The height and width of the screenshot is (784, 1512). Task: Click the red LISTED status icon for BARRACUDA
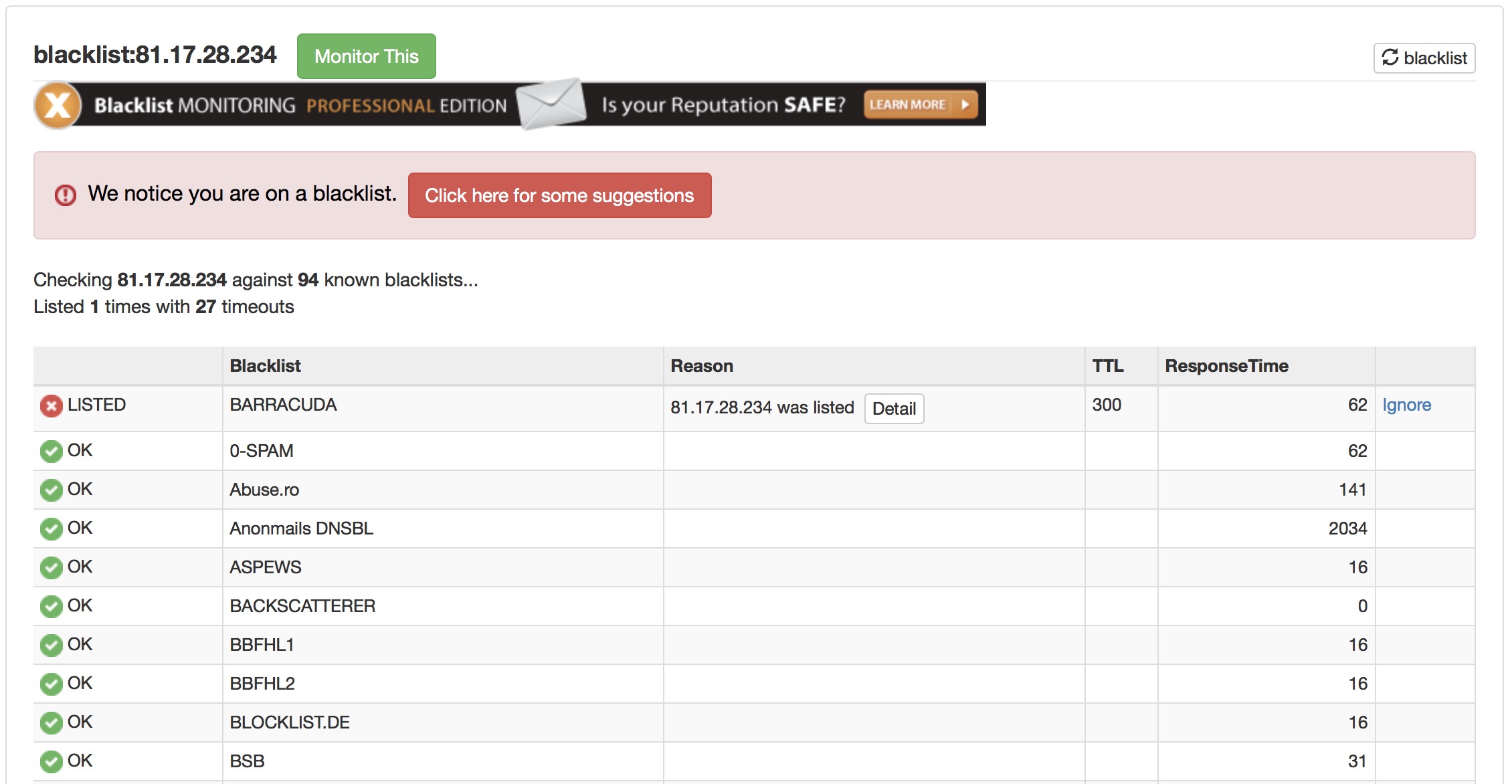pyautogui.click(x=51, y=406)
